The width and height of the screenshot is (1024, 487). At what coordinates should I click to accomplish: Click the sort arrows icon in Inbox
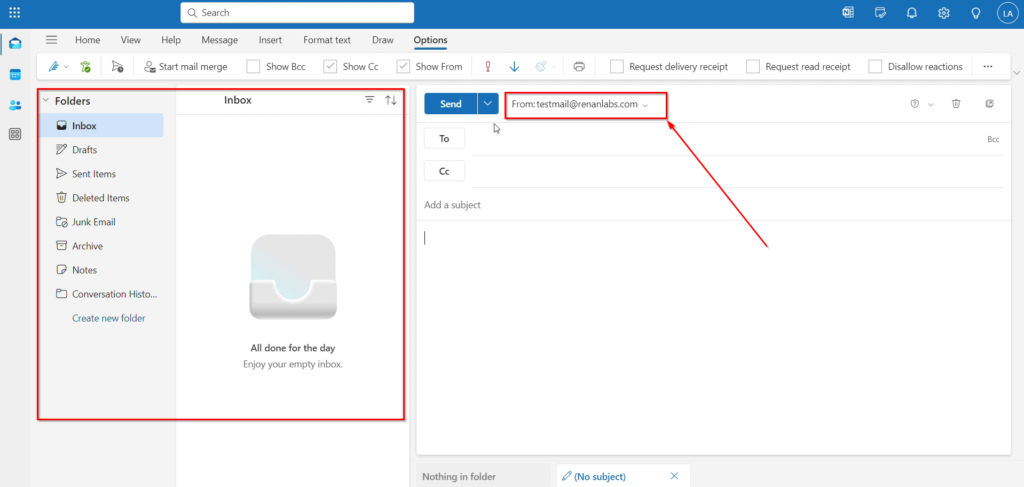tap(391, 100)
